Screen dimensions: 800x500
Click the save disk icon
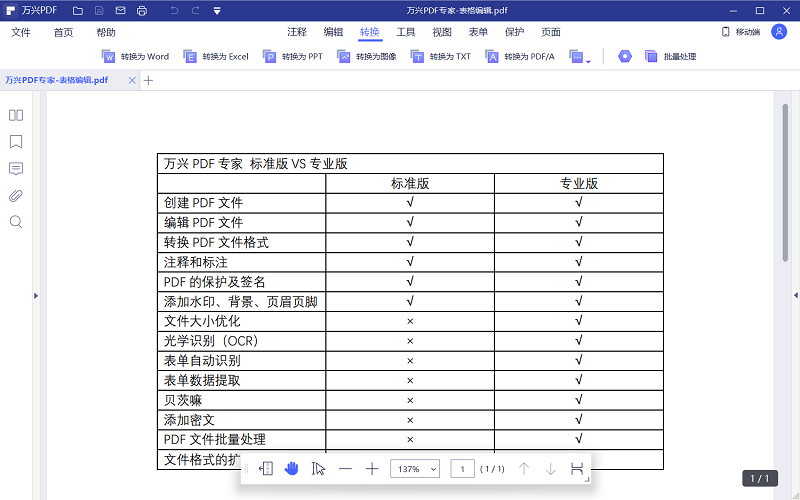(x=99, y=11)
